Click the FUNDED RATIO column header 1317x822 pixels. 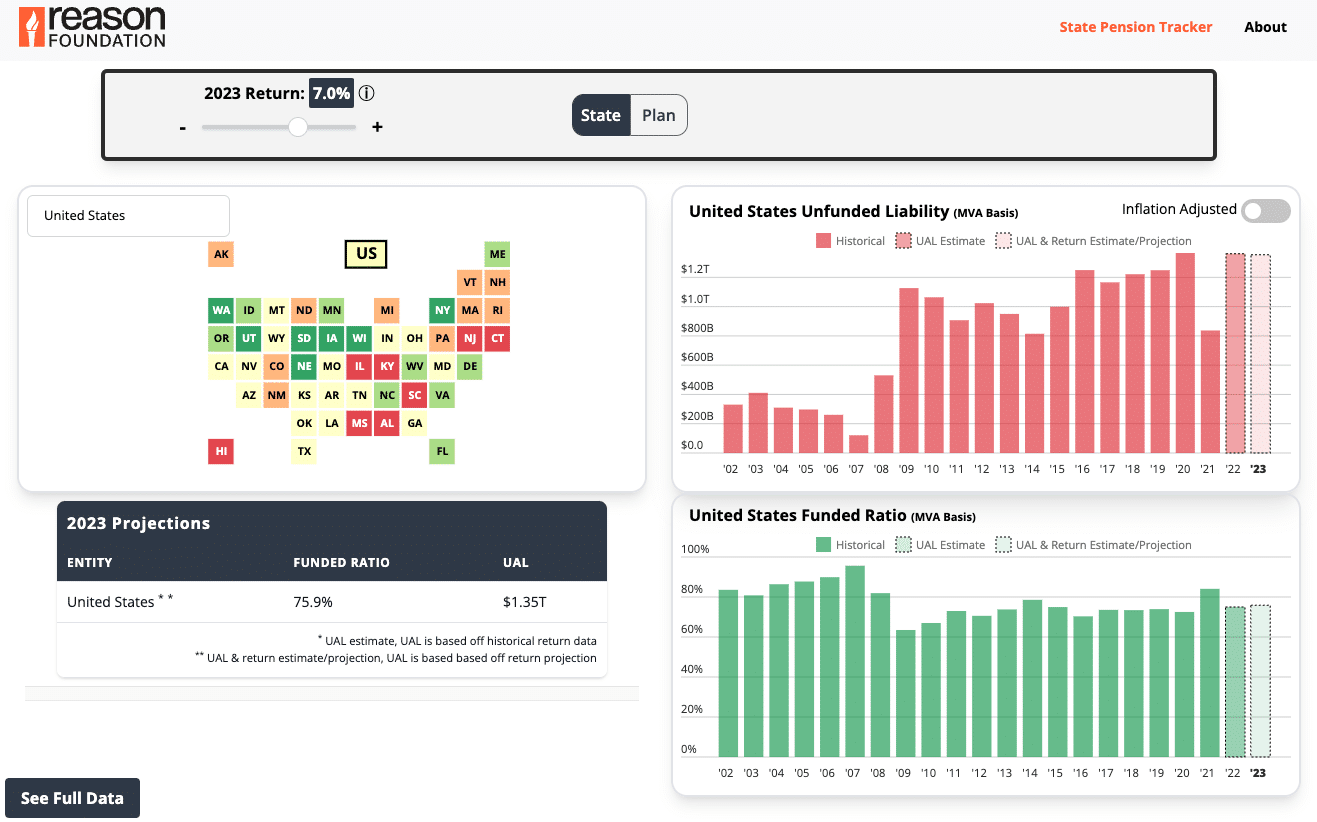tap(342, 562)
